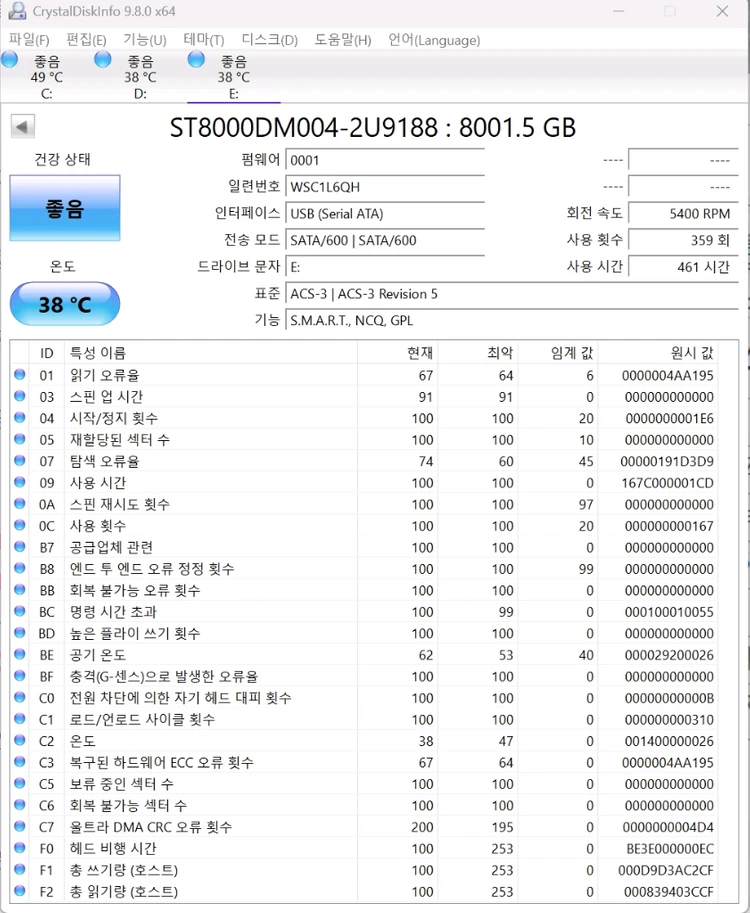Screen dimensions: 750x913
Task: Select the 총 쓰기량 (호스트) row
Action: 365,870
